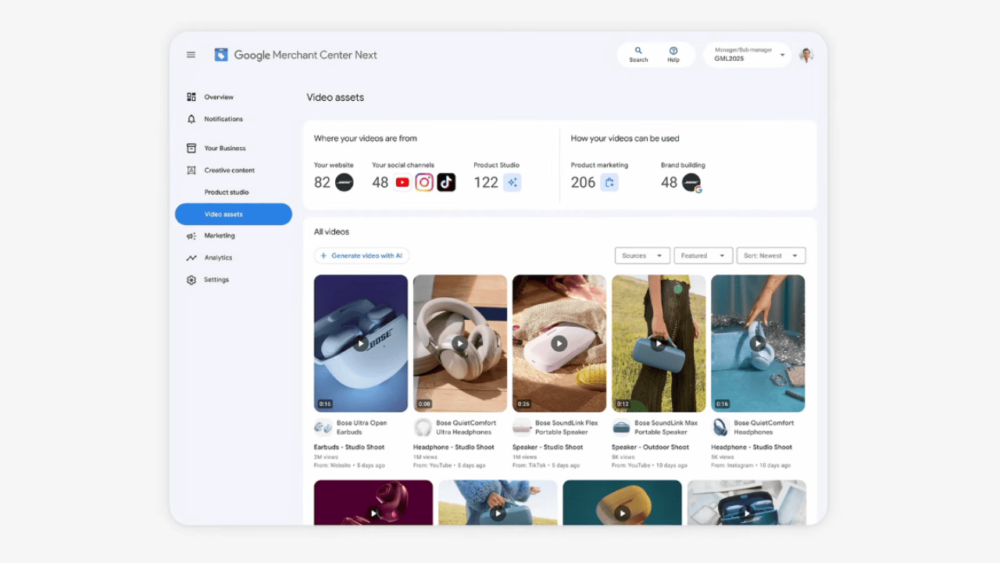Image resolution: width=1000 pixels, height=563 pixels.
Task: Open Settings in the sidebar
Action: point(216,279)
